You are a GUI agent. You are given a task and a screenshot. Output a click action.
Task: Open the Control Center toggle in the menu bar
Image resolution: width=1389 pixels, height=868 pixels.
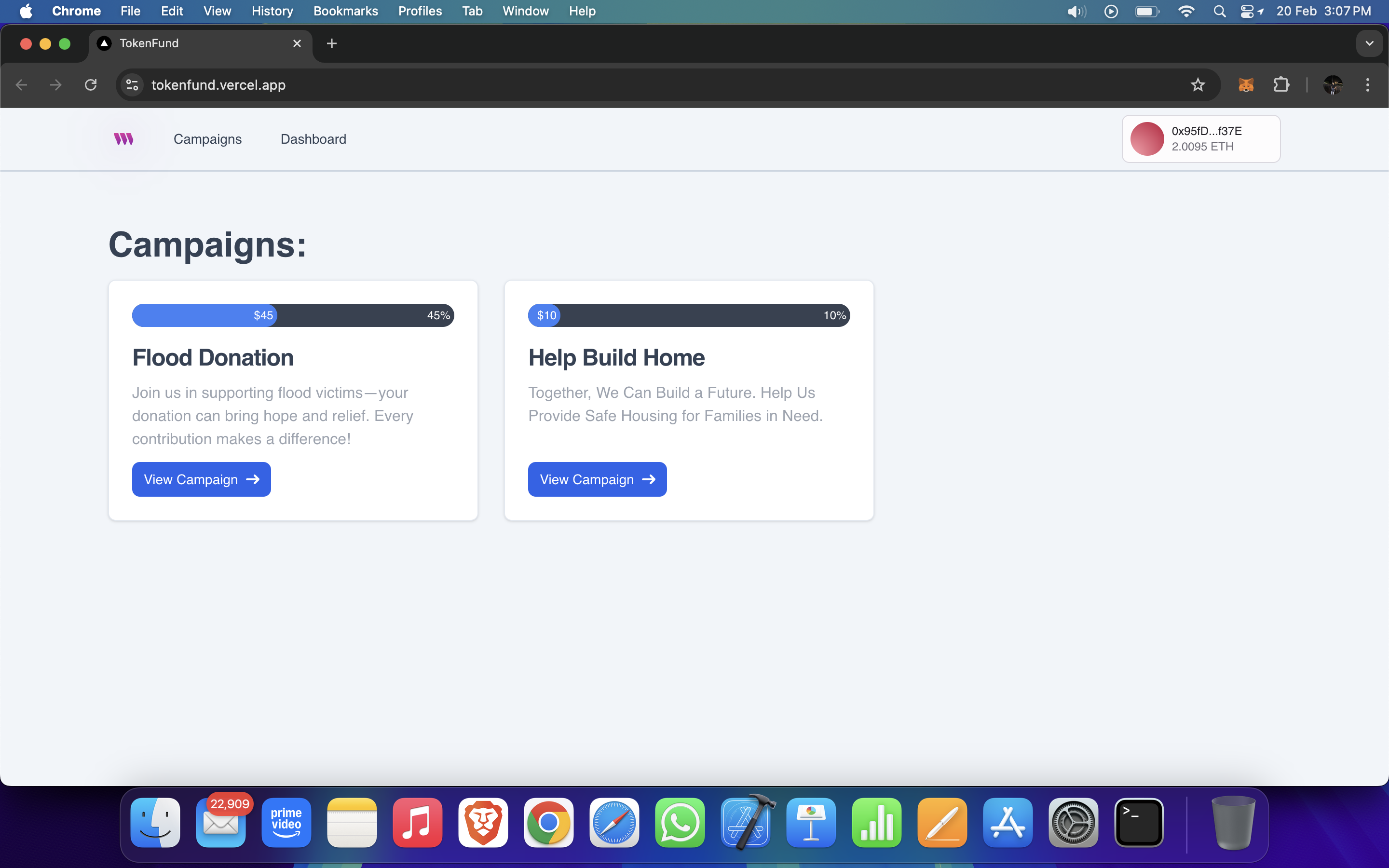point(1246,12)
